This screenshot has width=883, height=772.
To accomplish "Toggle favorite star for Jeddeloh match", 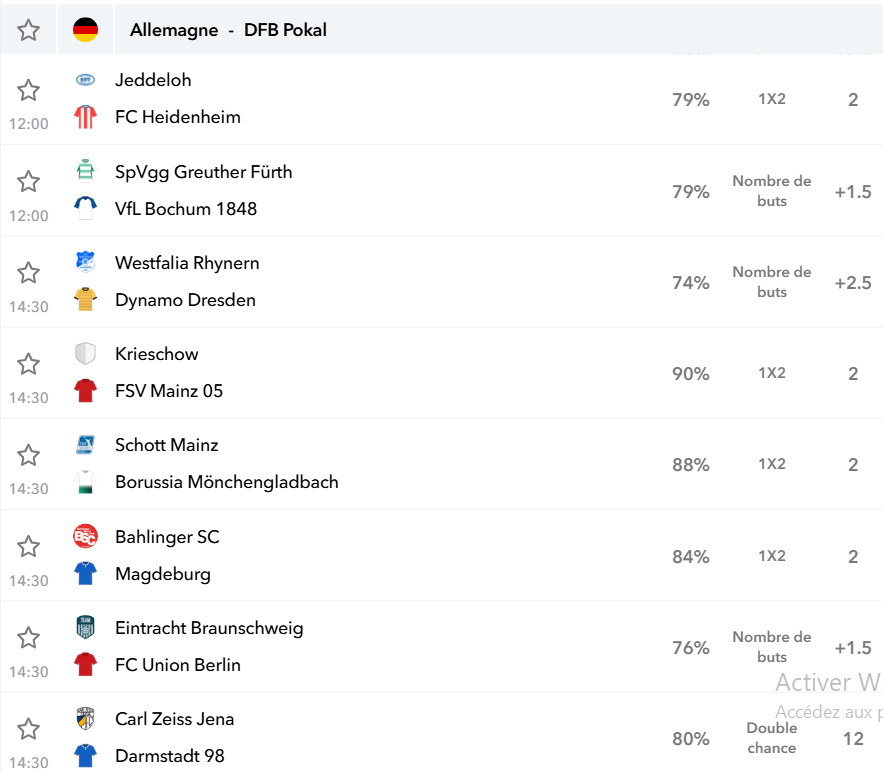I will click(x=28, y=90).
